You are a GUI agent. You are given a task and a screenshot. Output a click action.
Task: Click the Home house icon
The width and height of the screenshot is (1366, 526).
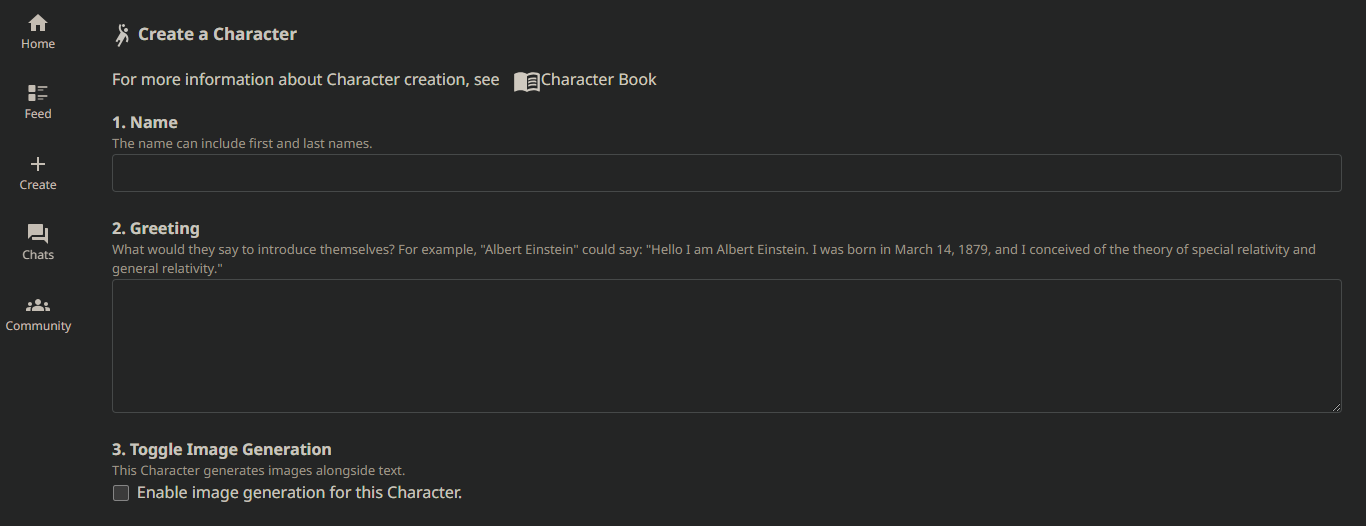38,22
